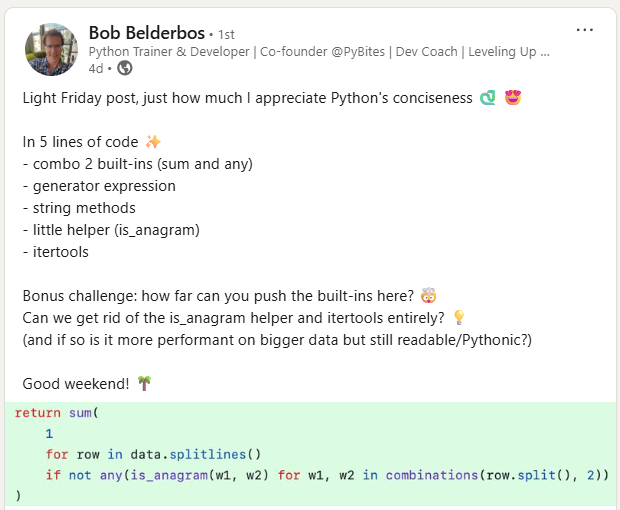Click Bob Belderbos's profile photo
620x510 pixels.
click(x=51, y=49)
